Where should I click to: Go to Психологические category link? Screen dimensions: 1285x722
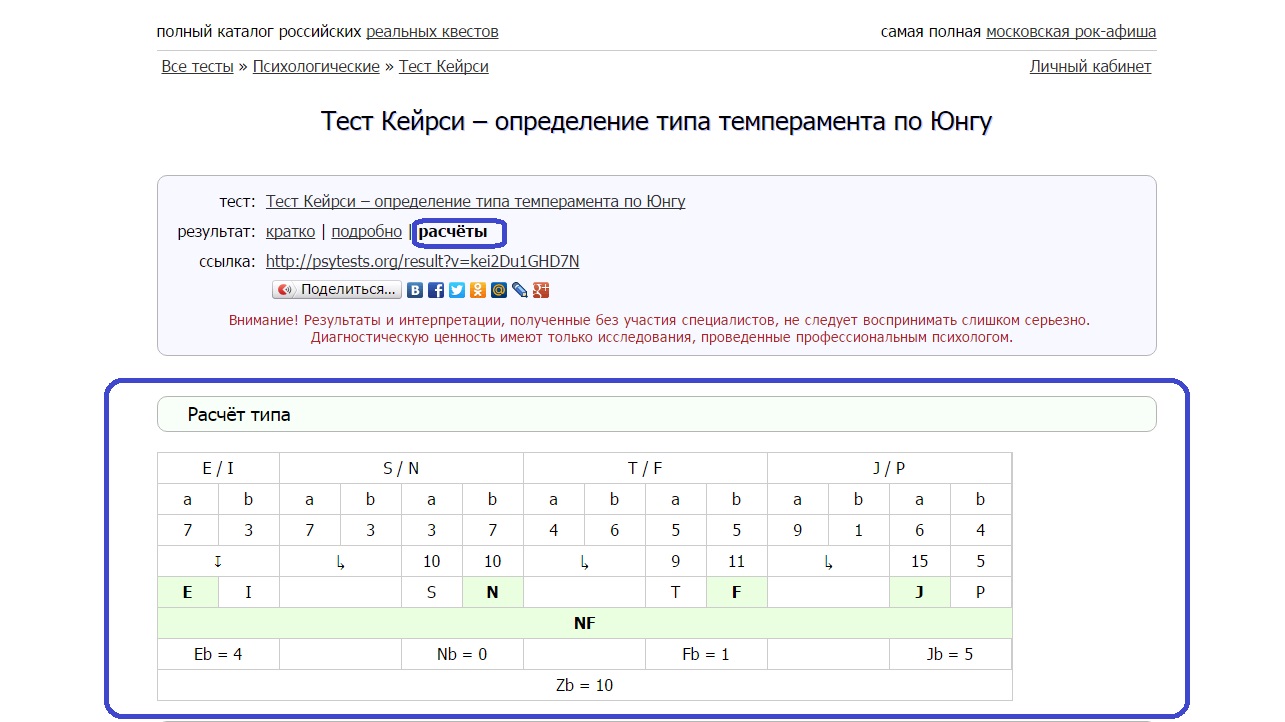click(x=316, y=67)
